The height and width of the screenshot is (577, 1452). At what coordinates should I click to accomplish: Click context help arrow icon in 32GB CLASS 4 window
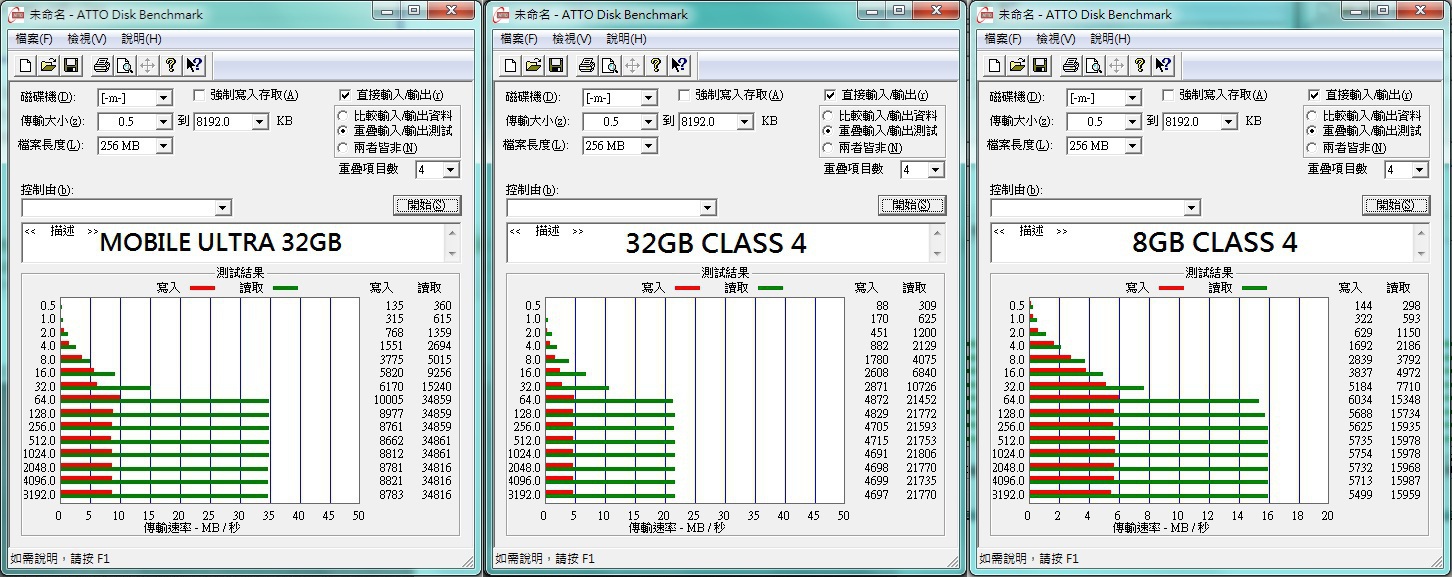coord(679,66)
